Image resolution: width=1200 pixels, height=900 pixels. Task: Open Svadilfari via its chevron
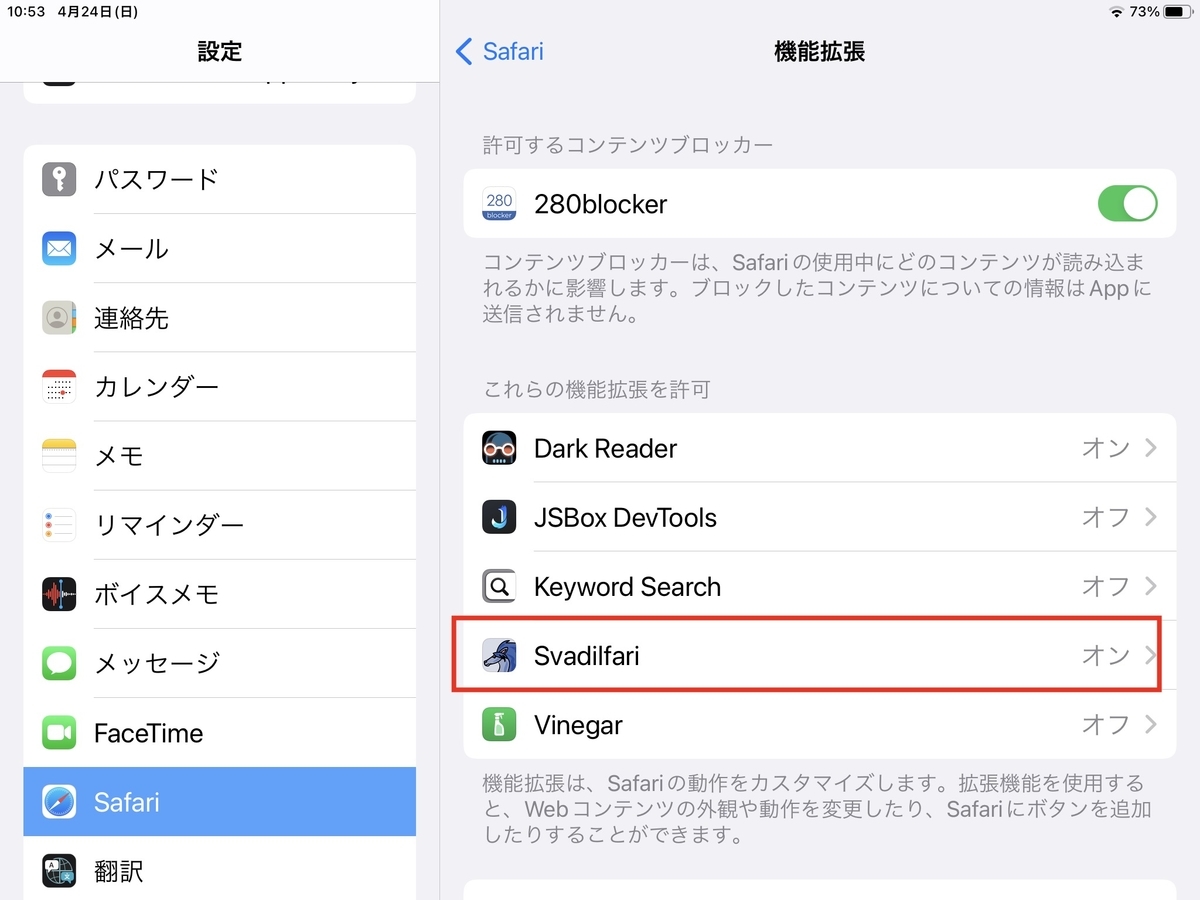click(1151, 656)
